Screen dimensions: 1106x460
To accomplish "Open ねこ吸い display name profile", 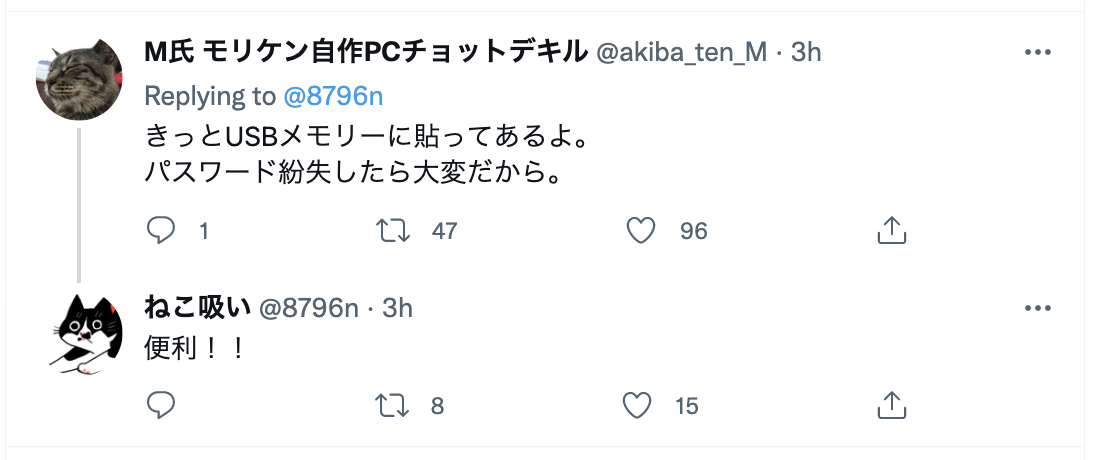I will coord(198,309).
